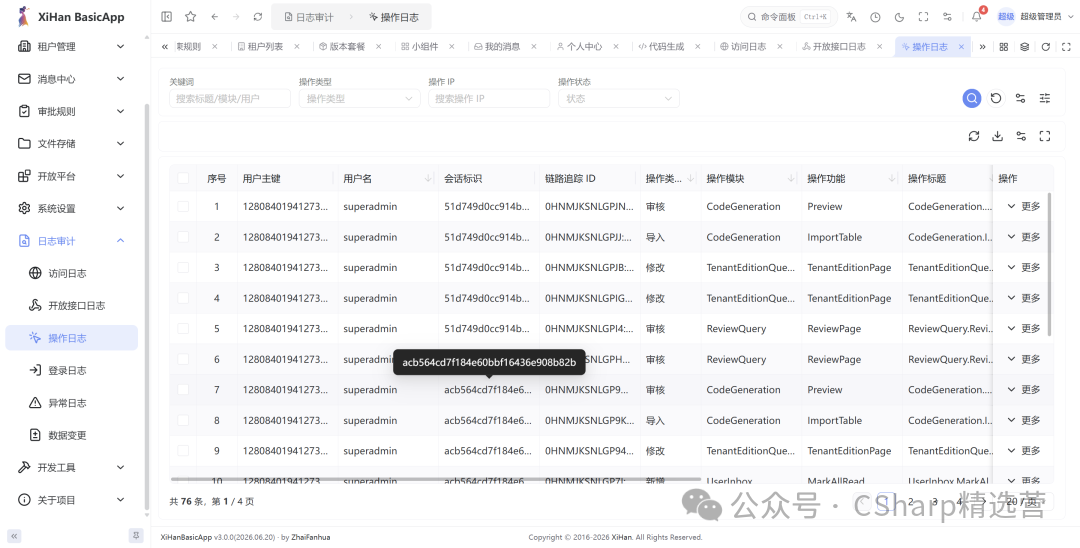Open the language translation icon
Image resolution: width=1080 pixels, height=548 pixels.
click(851, 17)
